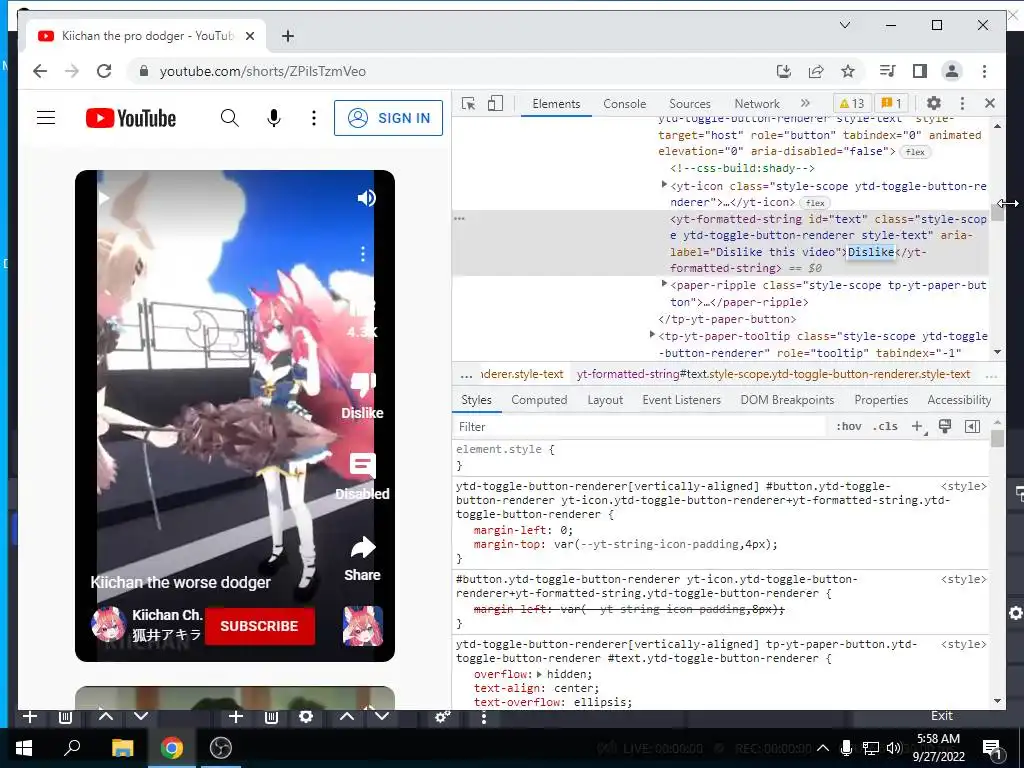Expand the overflow hidden shorthand triangle
The width and height of the screenshot is (1024, 768).
tap(539, 674)
